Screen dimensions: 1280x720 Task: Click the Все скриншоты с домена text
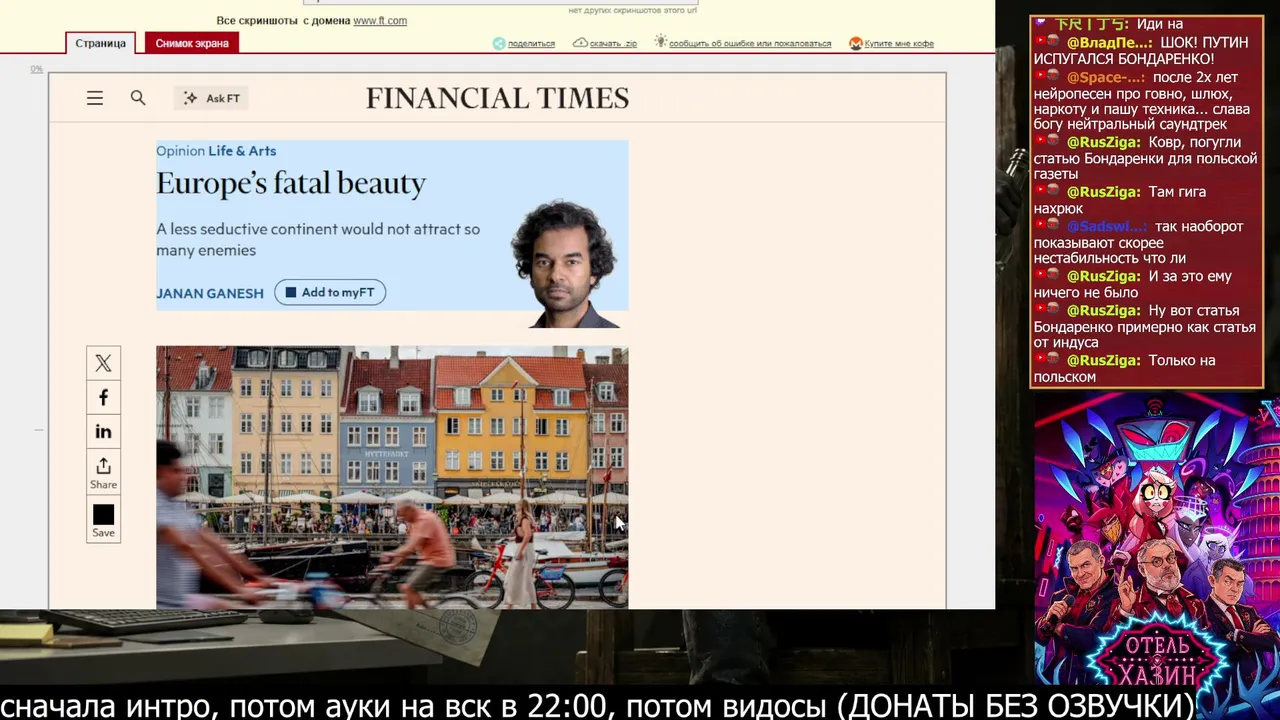point(283,20)
